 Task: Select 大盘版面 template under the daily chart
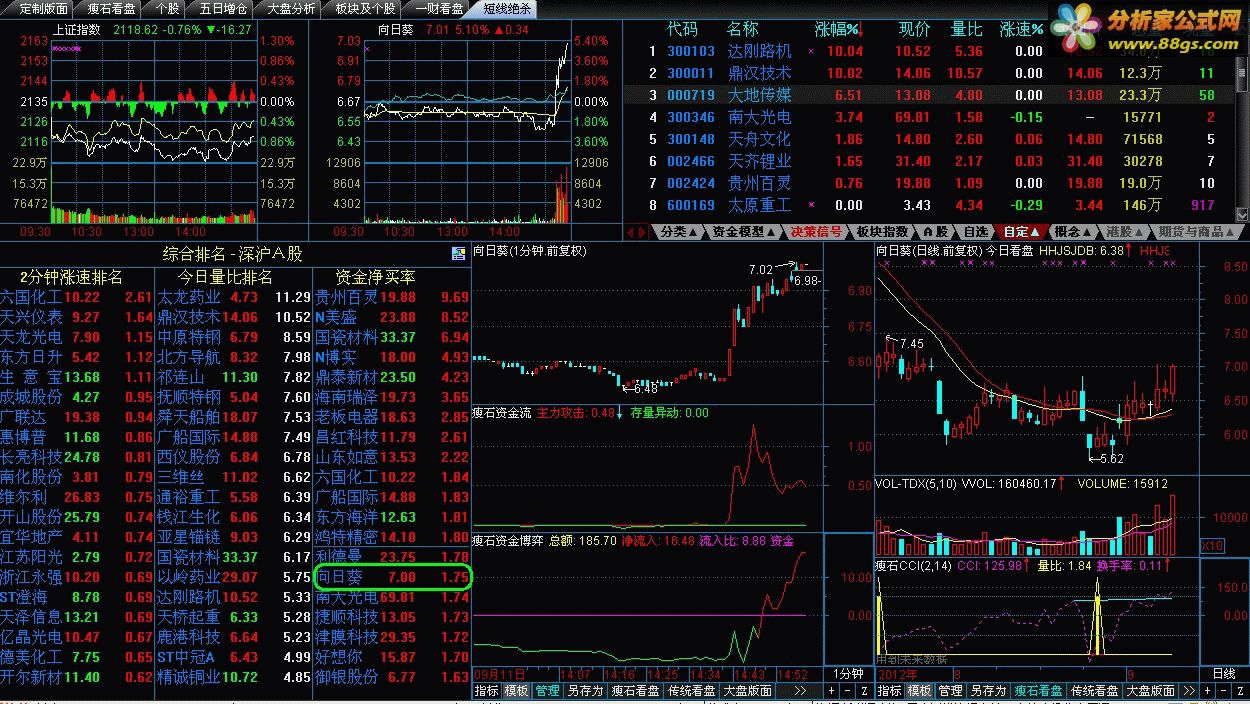1151,691
